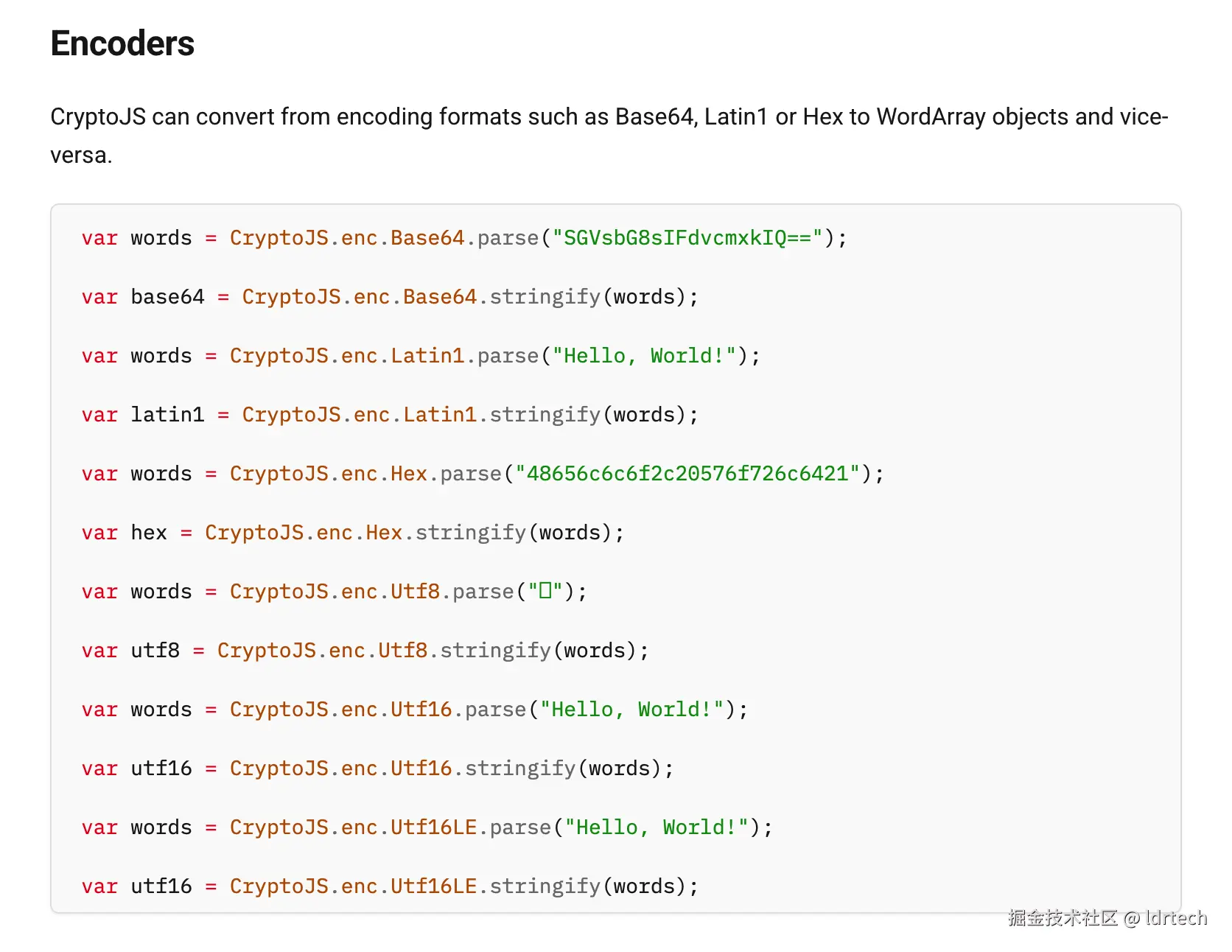This screenshot has height=952, width=1232.
Task: Select the hex string "48656c6c6f2c20576f726c6421"
Action: pos(687,474)
